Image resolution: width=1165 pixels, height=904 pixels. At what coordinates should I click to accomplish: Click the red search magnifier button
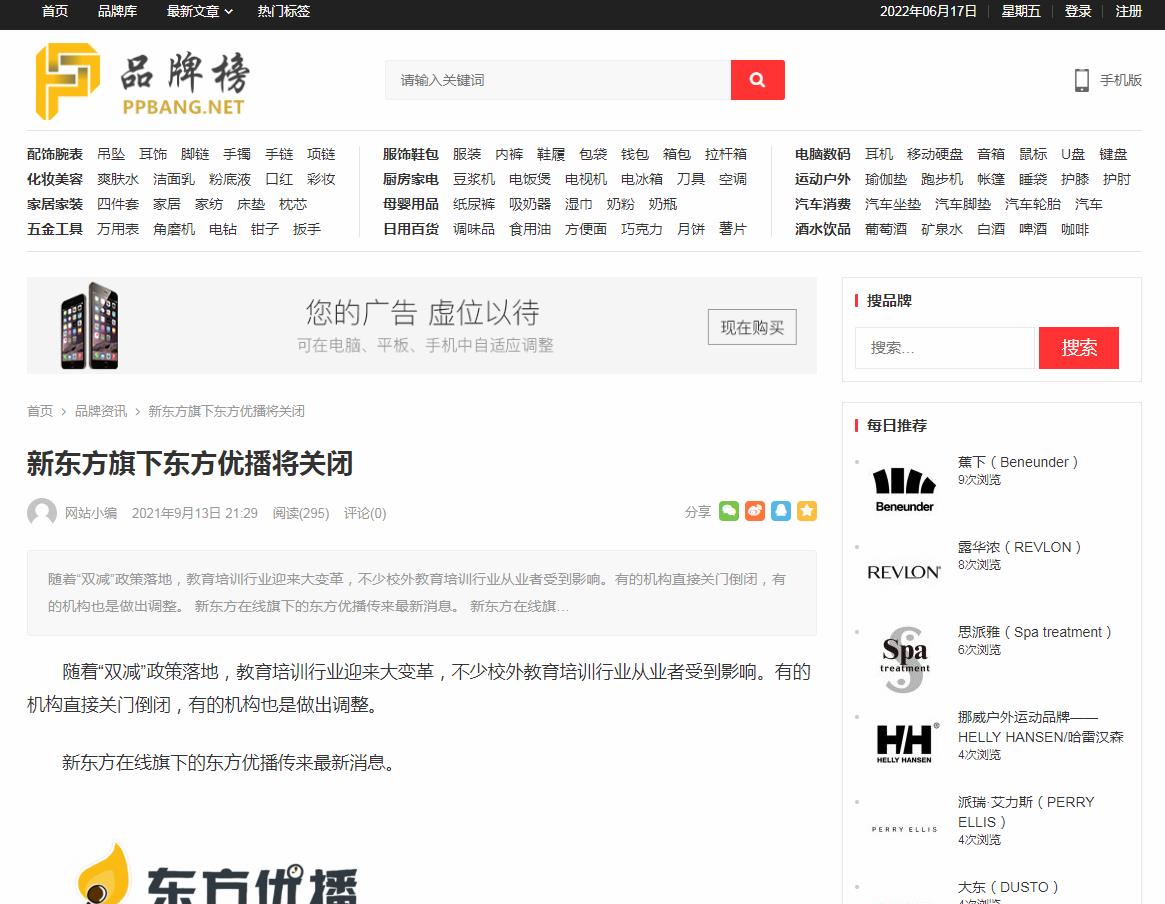coord(757,79)
